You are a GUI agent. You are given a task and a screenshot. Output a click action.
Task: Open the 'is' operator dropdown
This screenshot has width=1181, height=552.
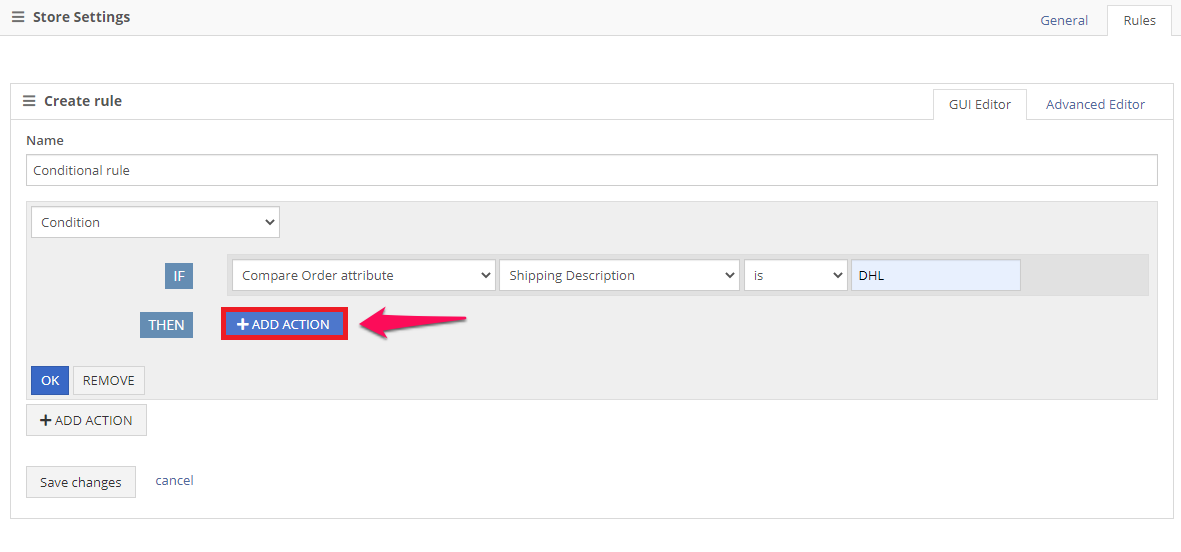pyautogui.click(x=796, y=276)
